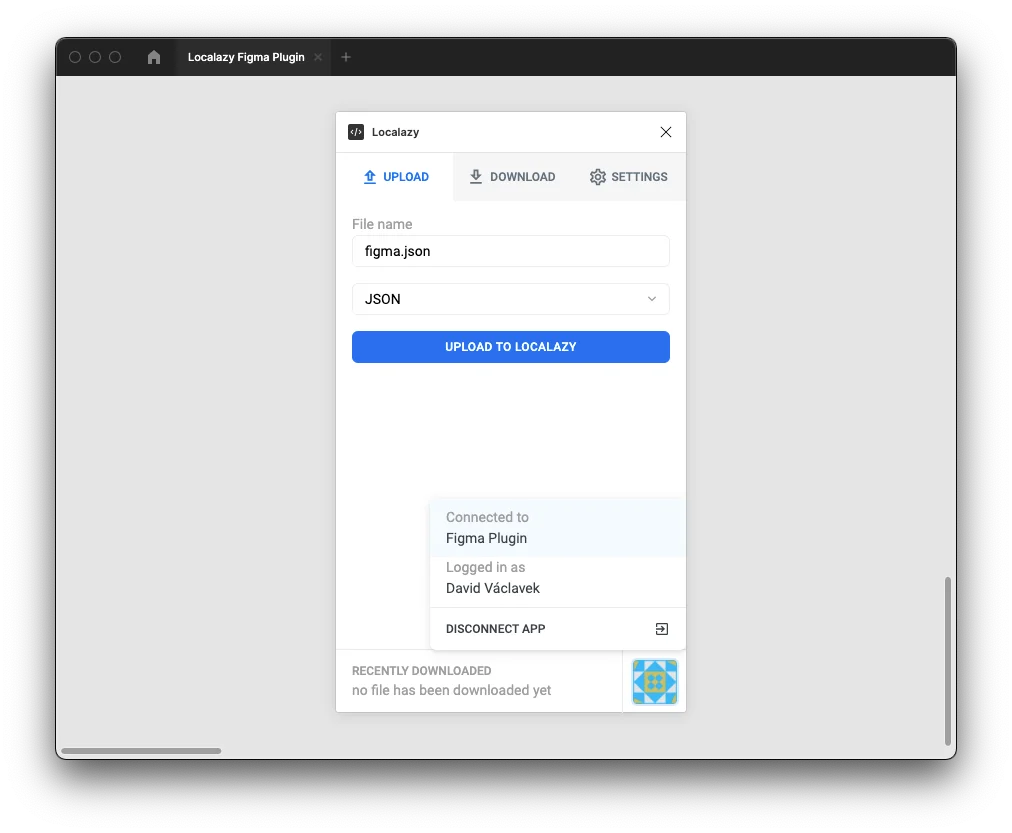1012x833 pixels.
Task: Open a new tab with the plus icon
Action: (346, 58)
